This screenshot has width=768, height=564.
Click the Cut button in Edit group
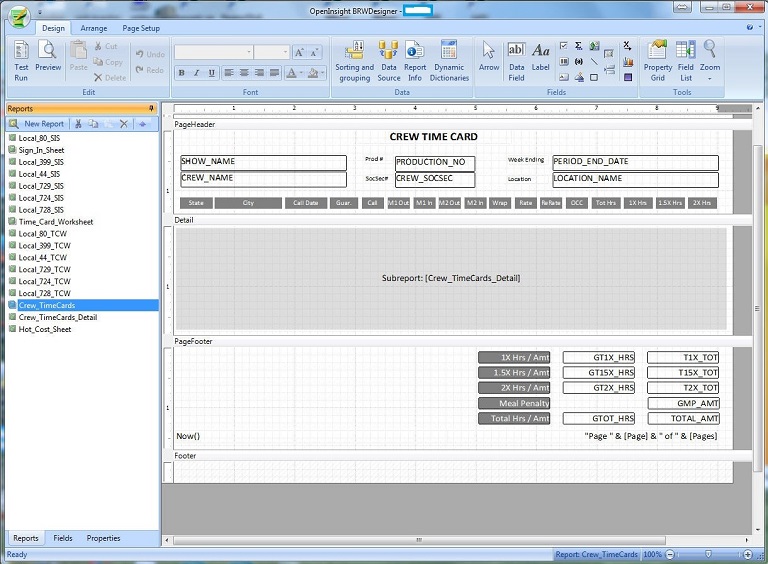click(x=105, y=46)
